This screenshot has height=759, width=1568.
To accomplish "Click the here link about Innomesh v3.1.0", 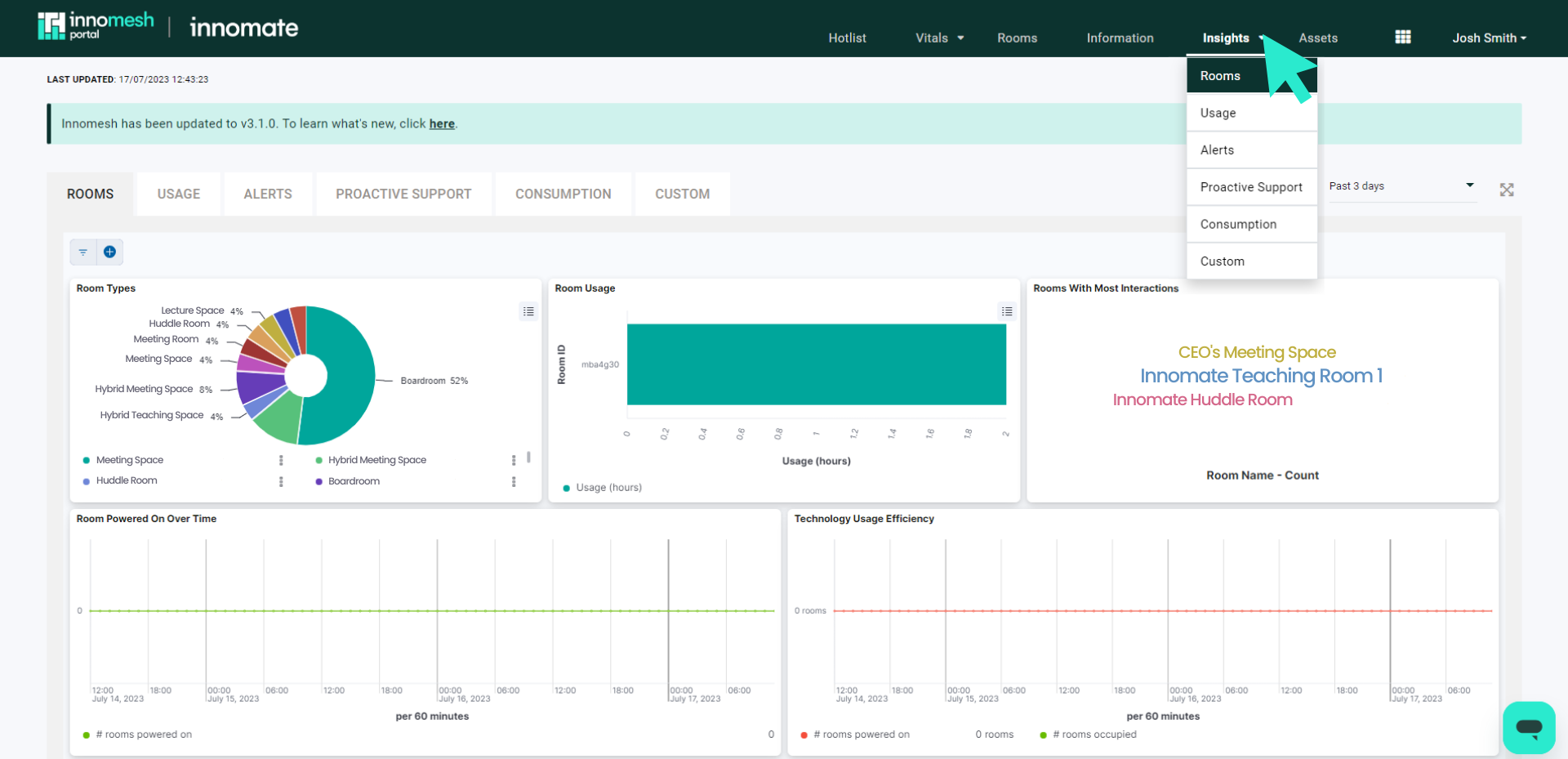I will (x=441, y=123).
